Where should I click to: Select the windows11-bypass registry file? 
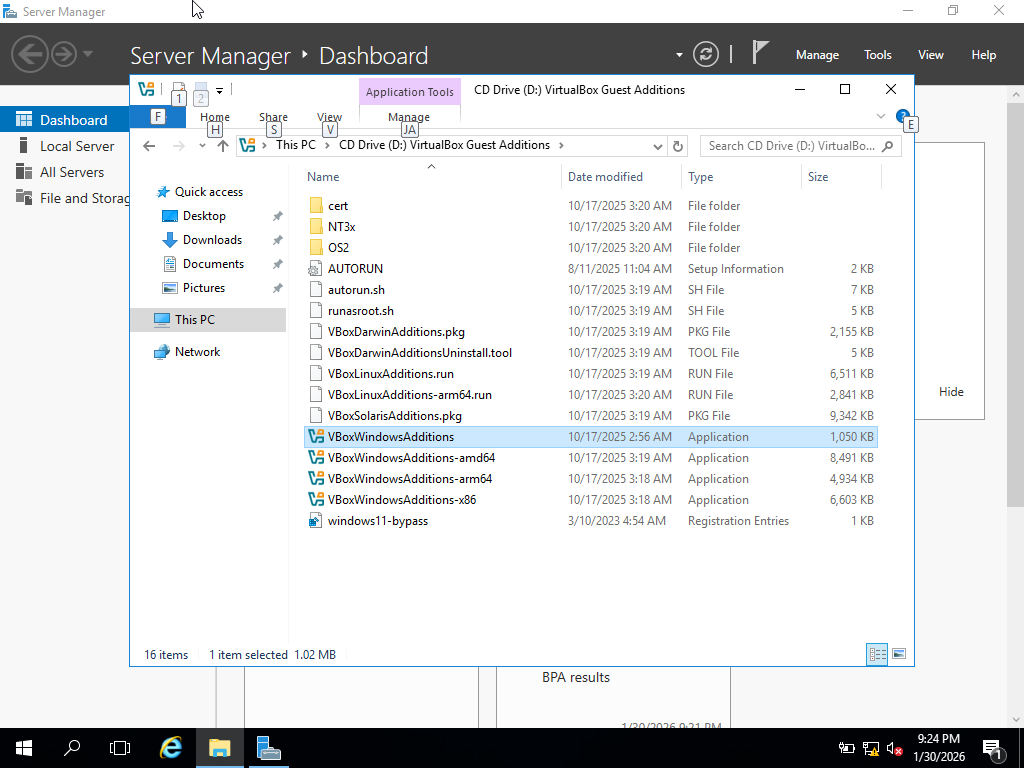377,521
